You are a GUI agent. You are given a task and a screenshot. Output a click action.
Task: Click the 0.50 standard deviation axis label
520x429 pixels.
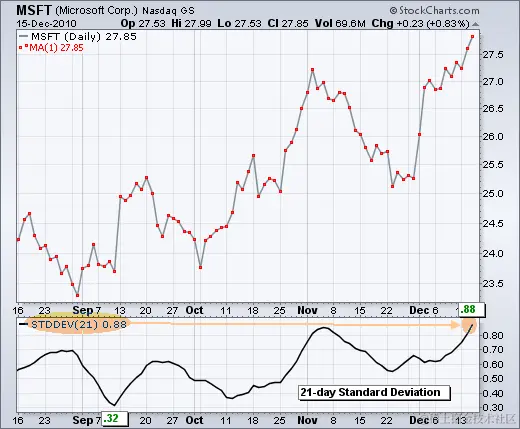(493, 379)
